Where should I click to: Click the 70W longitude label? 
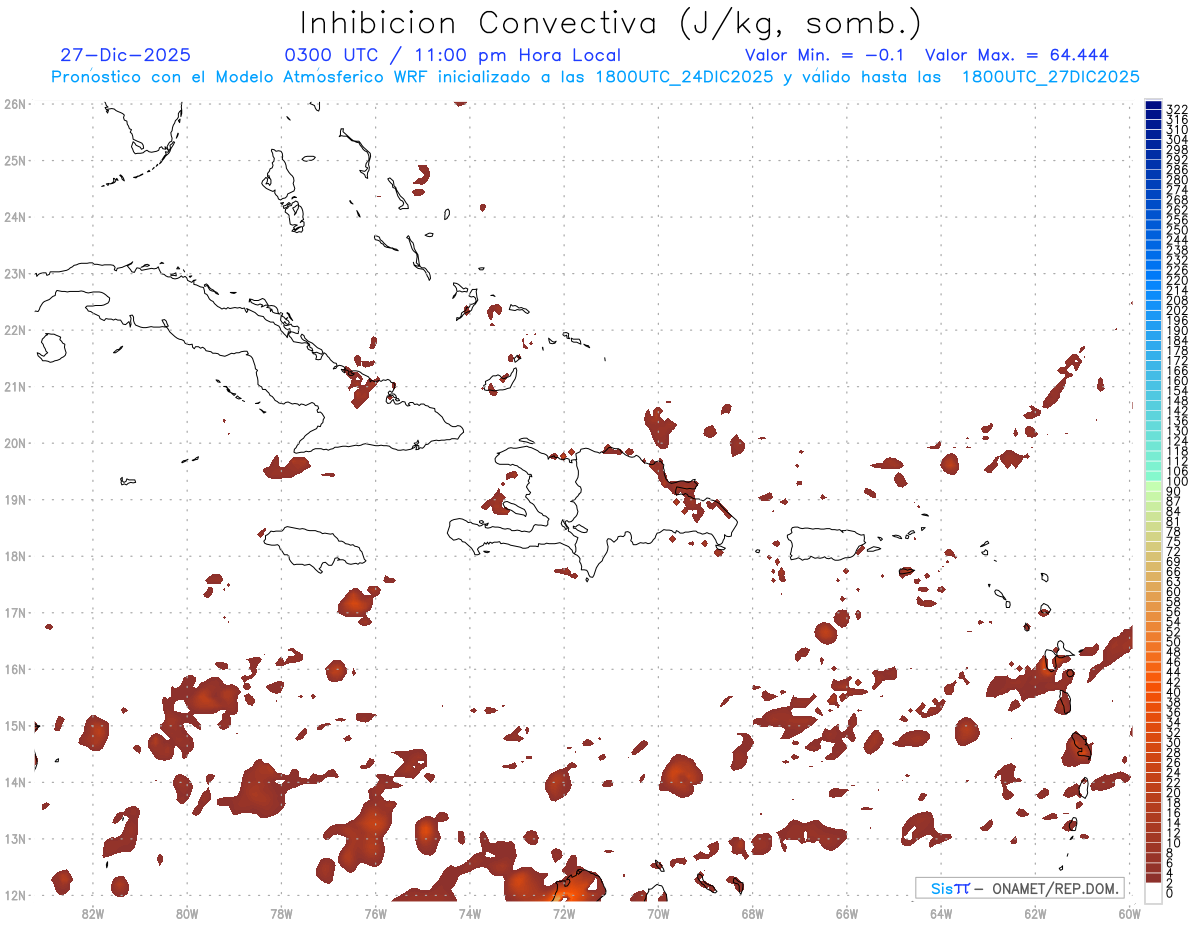pos(658,912)
